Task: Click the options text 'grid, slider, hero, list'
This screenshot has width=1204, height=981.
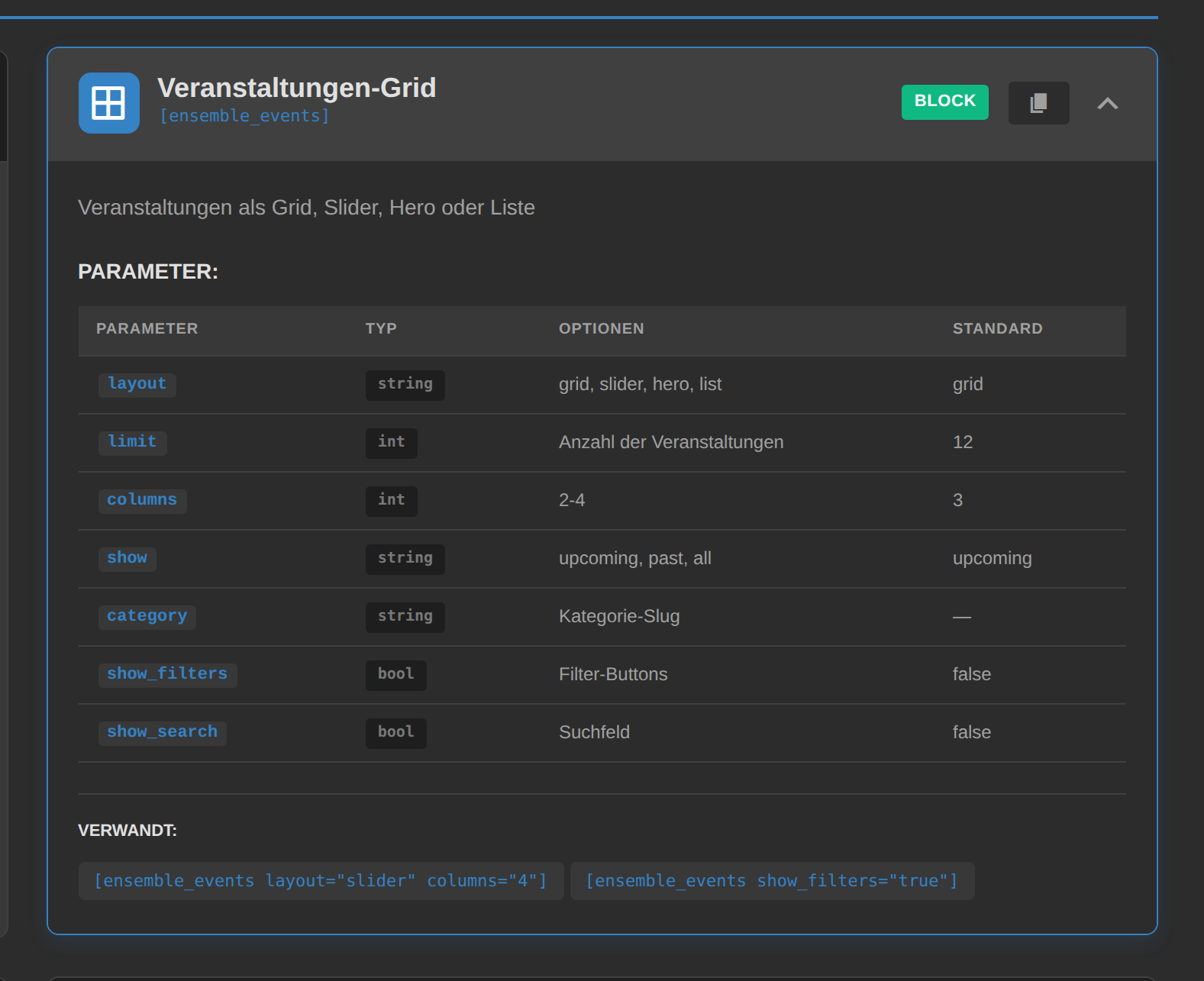Action: click(x=640, y=384)
